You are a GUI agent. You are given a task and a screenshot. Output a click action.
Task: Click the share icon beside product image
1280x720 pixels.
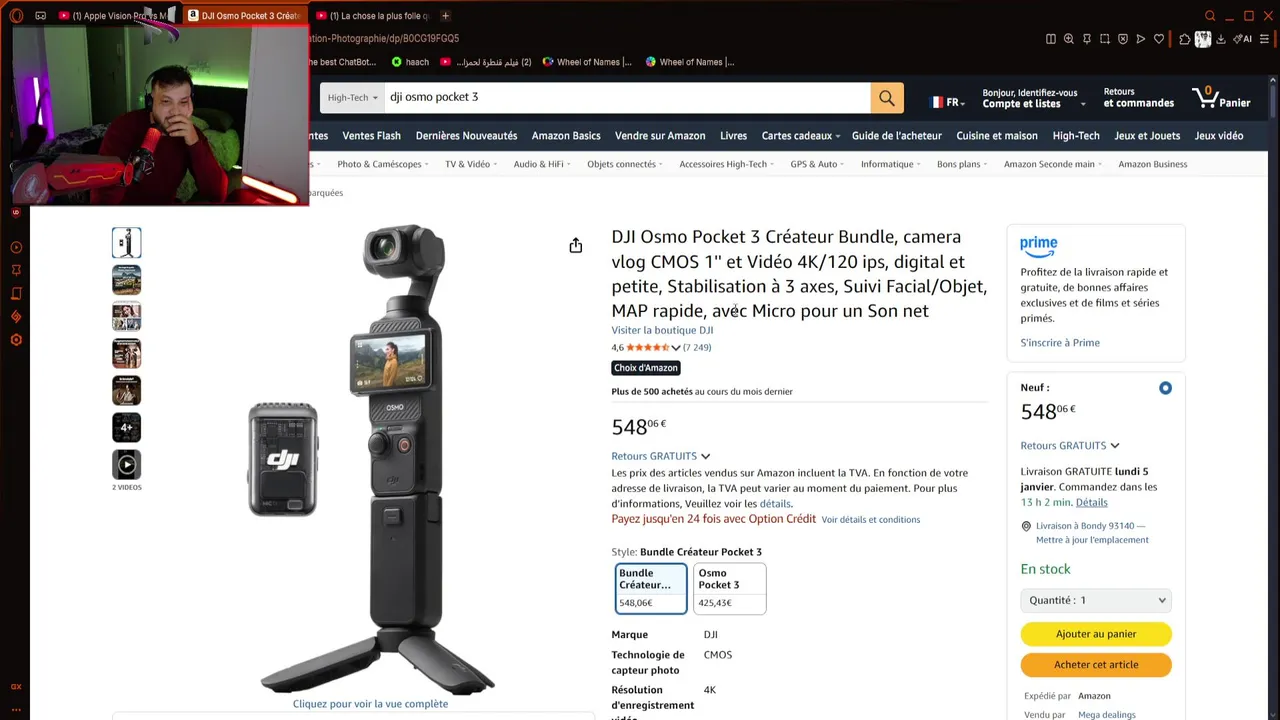pyautogui.click(x=576, y=245)
